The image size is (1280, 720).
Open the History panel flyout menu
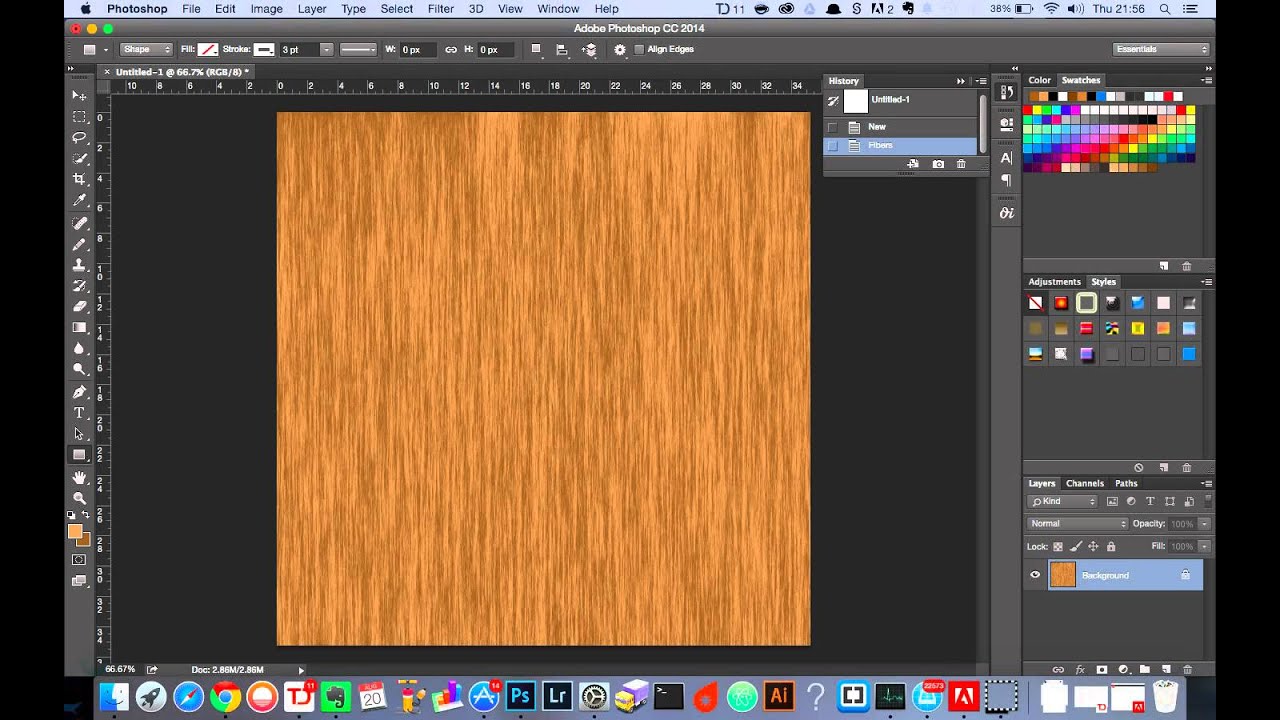pos(982,81)
